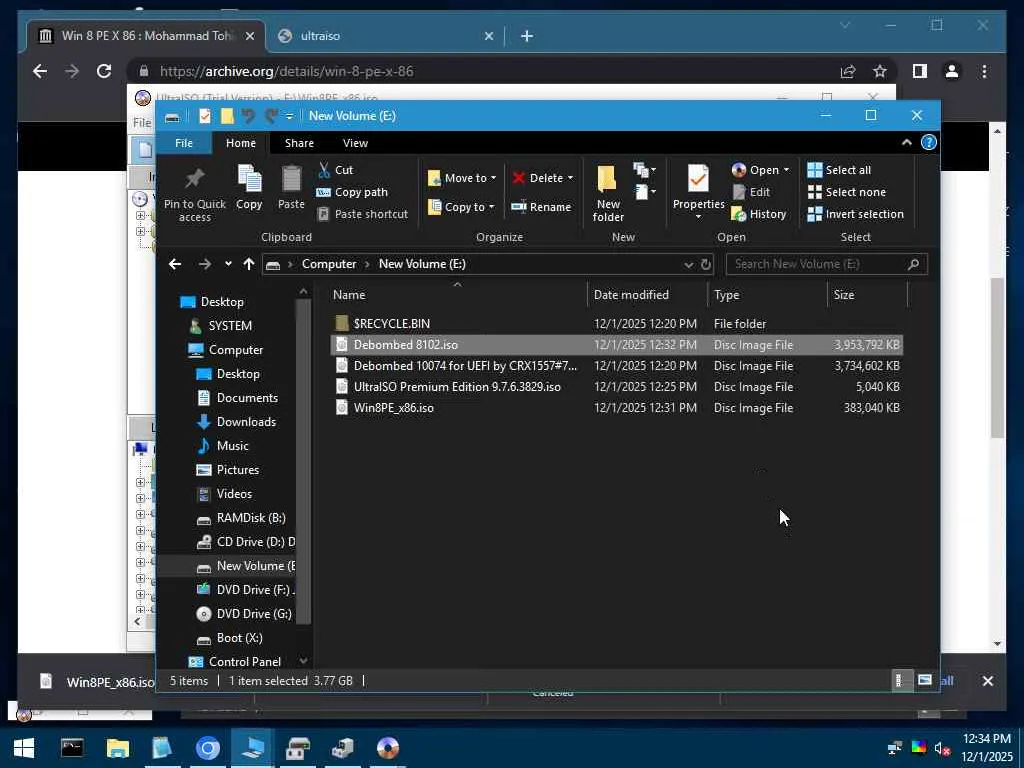Screen dimensions: 1024x768
Task: Open Boot (X:) in navigation pane
Action: point(230,638)
